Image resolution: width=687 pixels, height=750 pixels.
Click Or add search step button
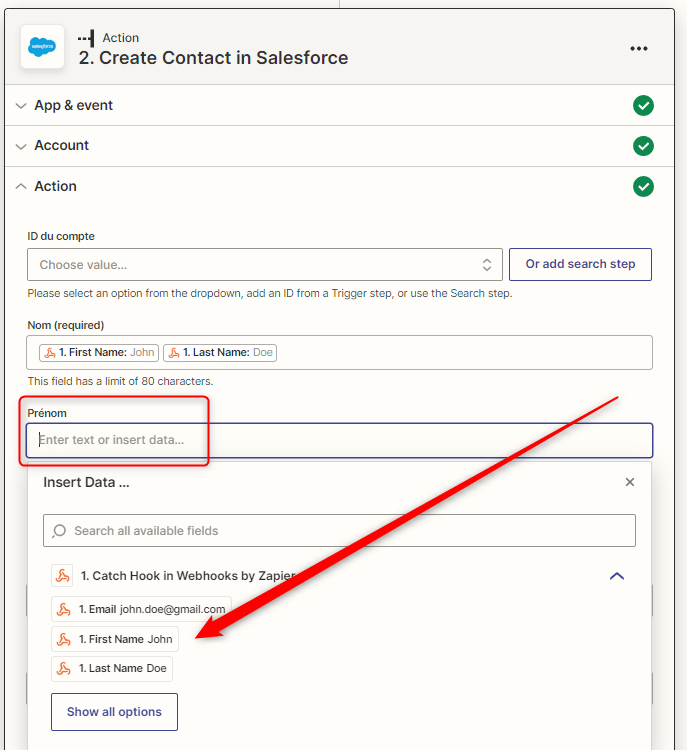580,264
